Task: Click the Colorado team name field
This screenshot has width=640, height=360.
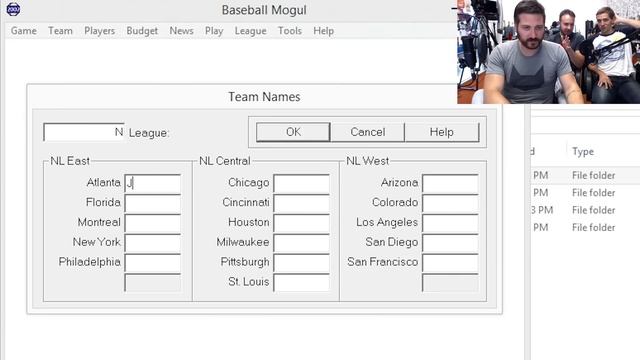Action: 450,203
